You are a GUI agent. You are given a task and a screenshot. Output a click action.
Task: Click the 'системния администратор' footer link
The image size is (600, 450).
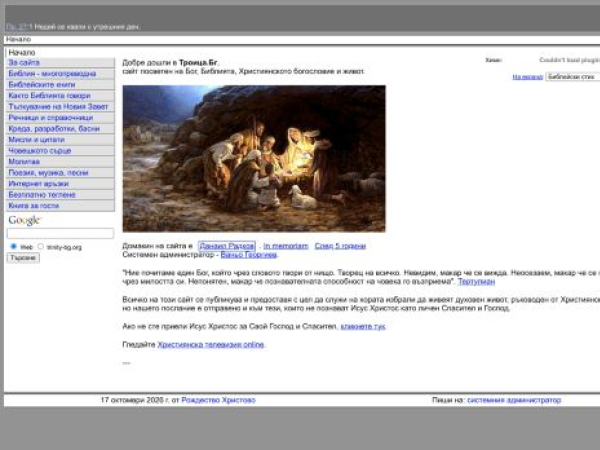(514, 400)
